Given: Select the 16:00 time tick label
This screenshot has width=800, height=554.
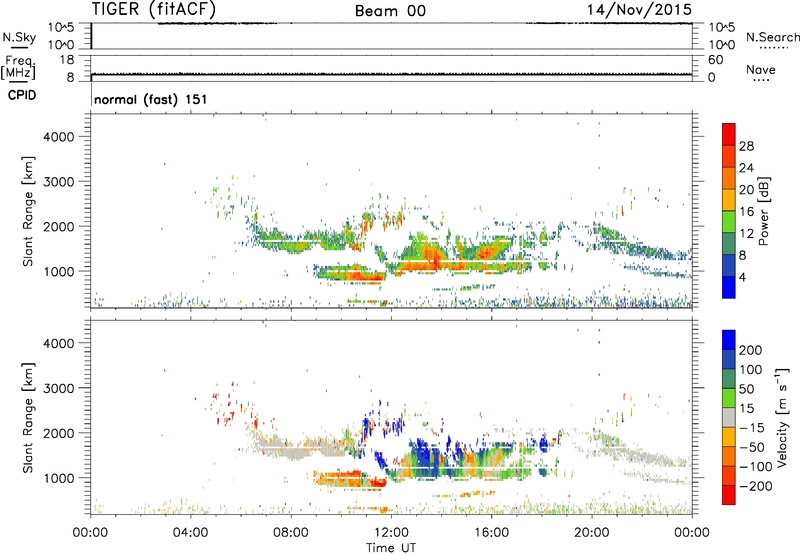Looking at the screenshot, I should tap(491, 533).
